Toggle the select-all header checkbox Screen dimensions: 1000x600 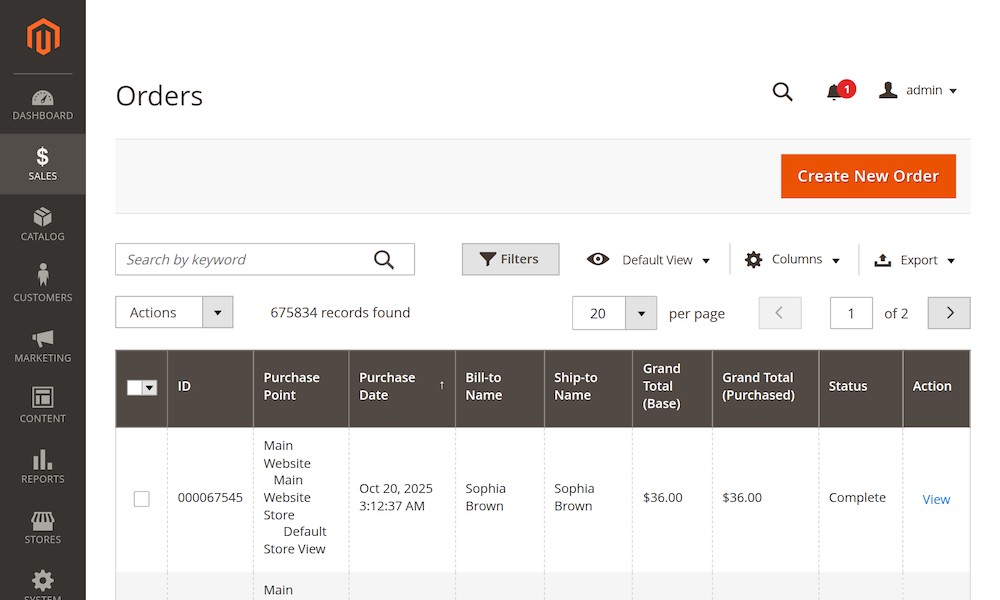(135, 388)
